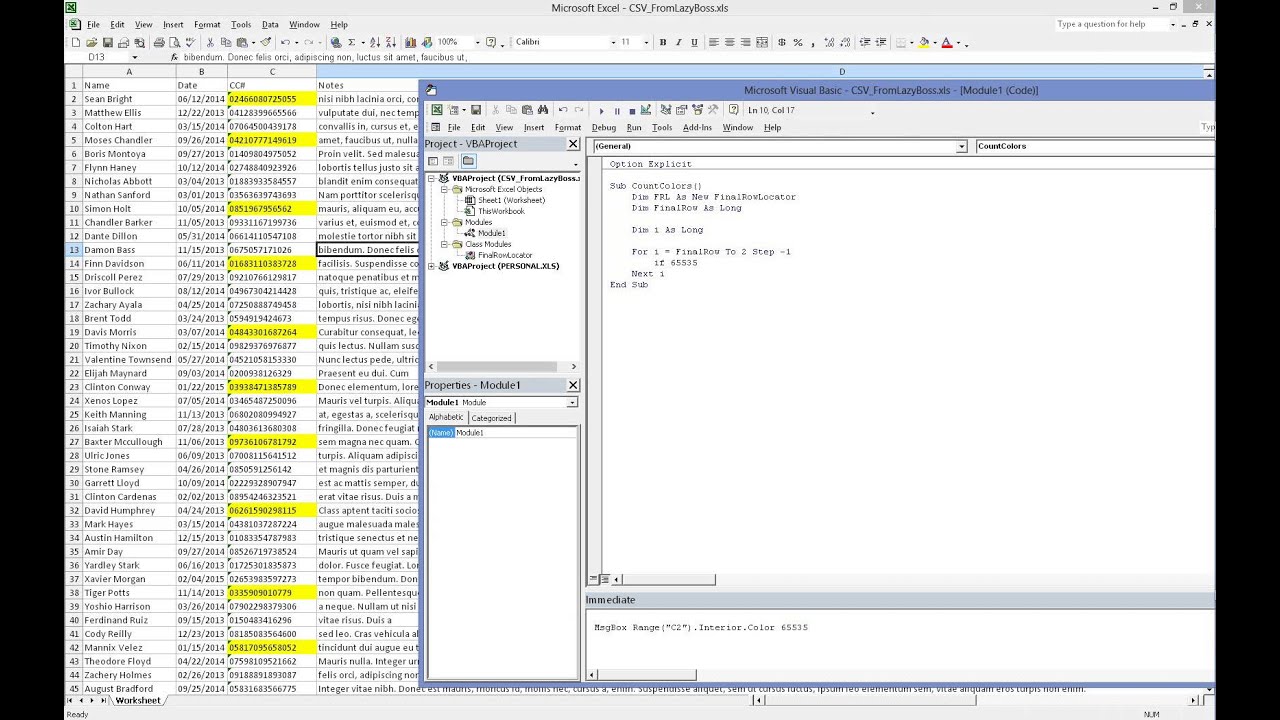Viewport: 1280px width, 720px height.
Task: Click the Break pause icon in VBA toolbar
Action: point(617,111)
